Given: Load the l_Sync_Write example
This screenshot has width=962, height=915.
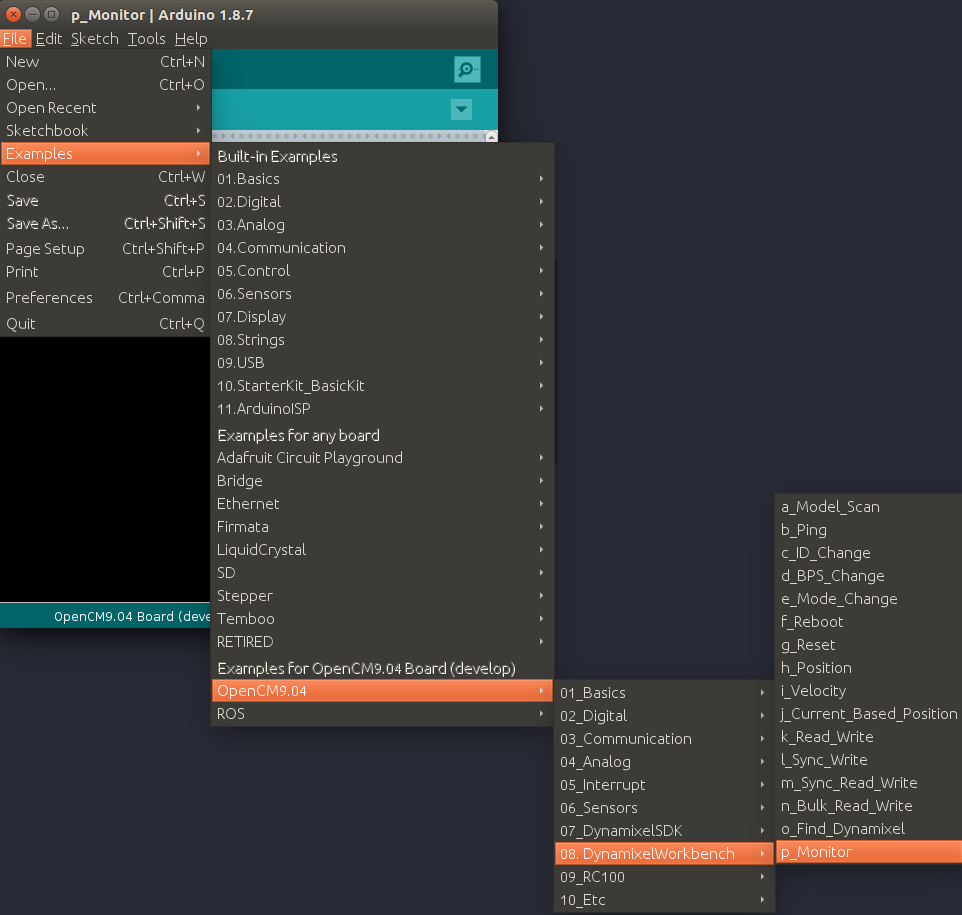Looking at the screenshot, I should point(869,760).
